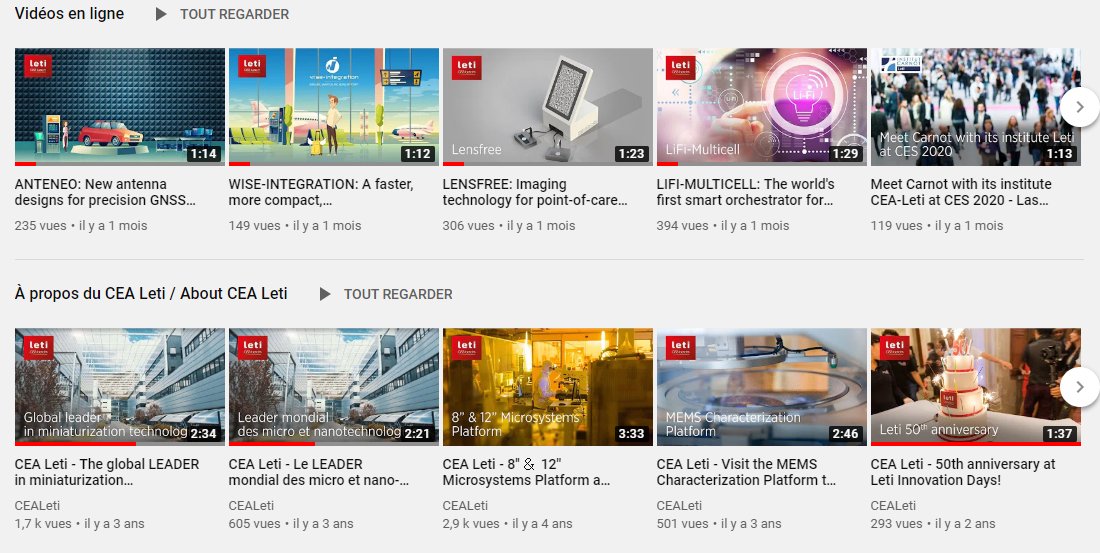Click text 306 vues • il y a 1 mois
The image size is (1100, 553).
509,225
